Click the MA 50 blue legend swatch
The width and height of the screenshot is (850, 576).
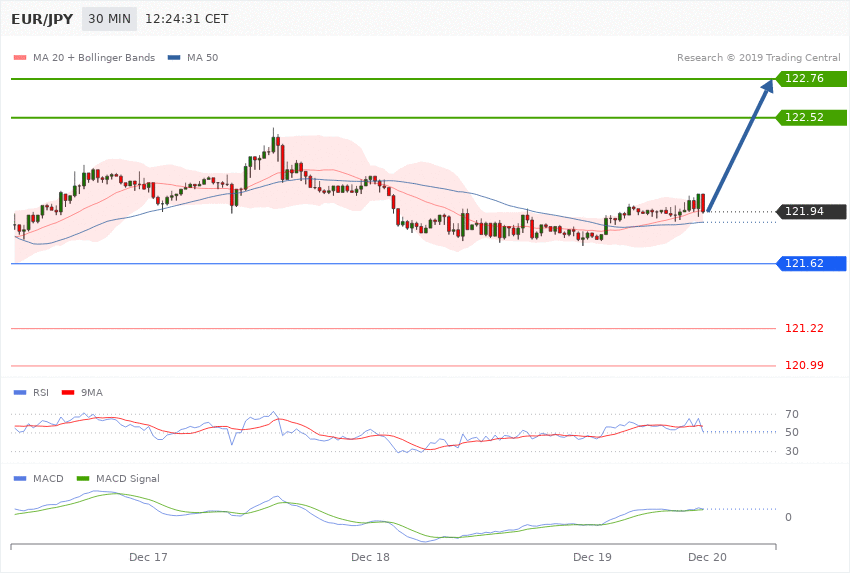click(174, 57)
